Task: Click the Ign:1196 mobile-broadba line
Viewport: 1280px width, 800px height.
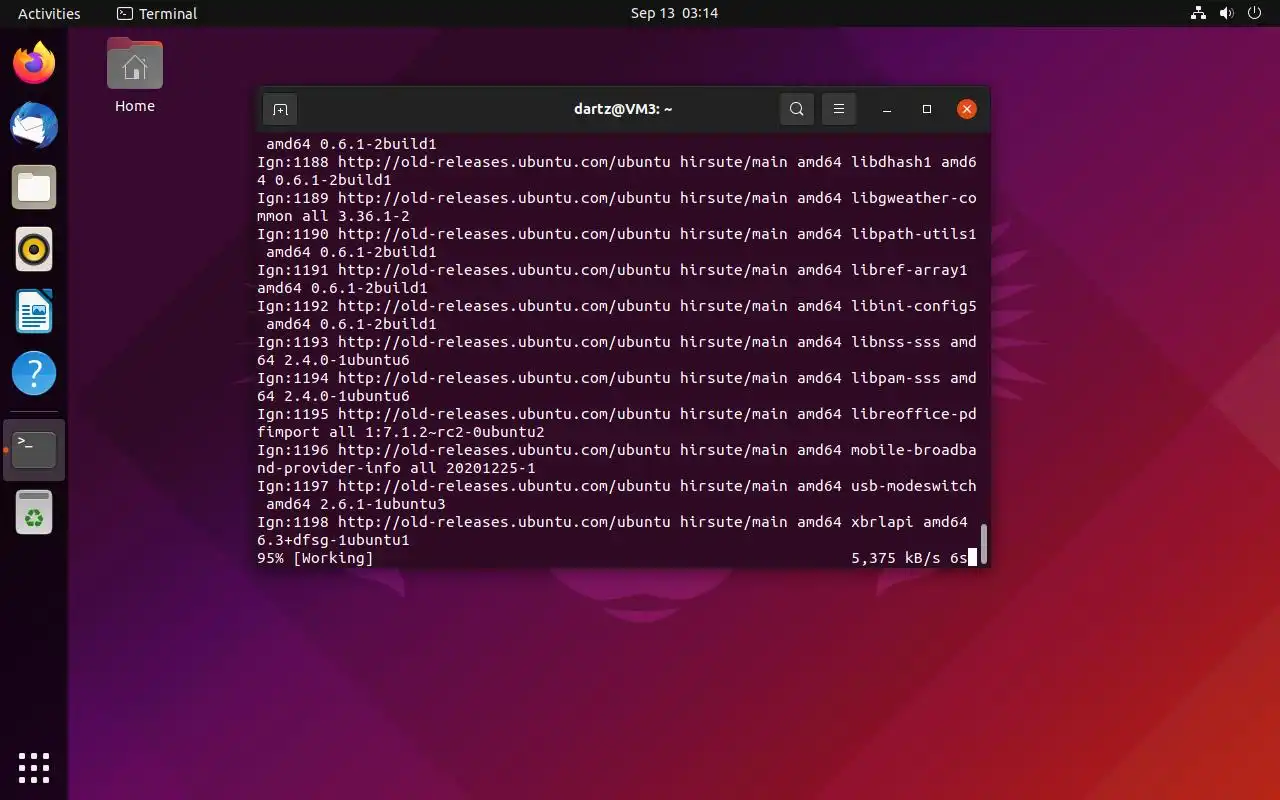Action: [x=617, y=450]
